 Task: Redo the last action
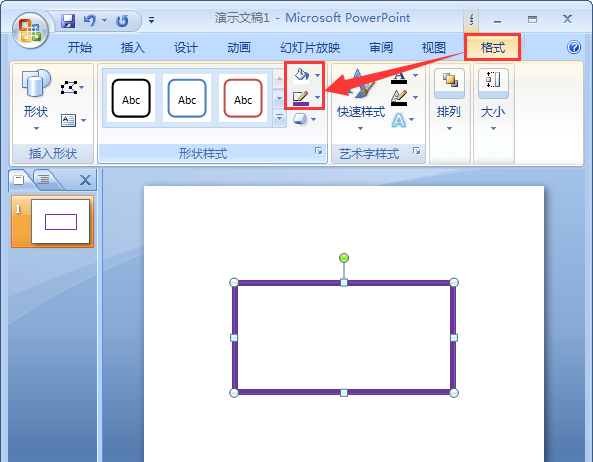(122, 20)
